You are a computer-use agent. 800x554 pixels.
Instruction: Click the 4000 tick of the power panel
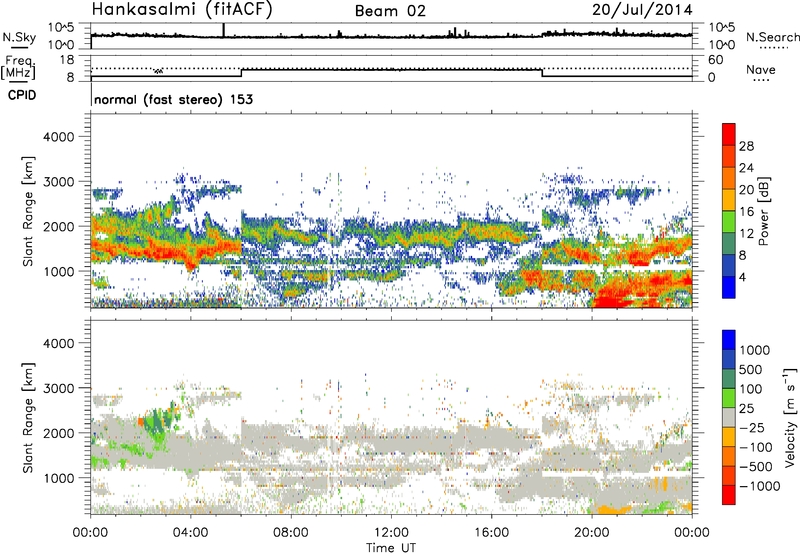(x=58, y=137)
